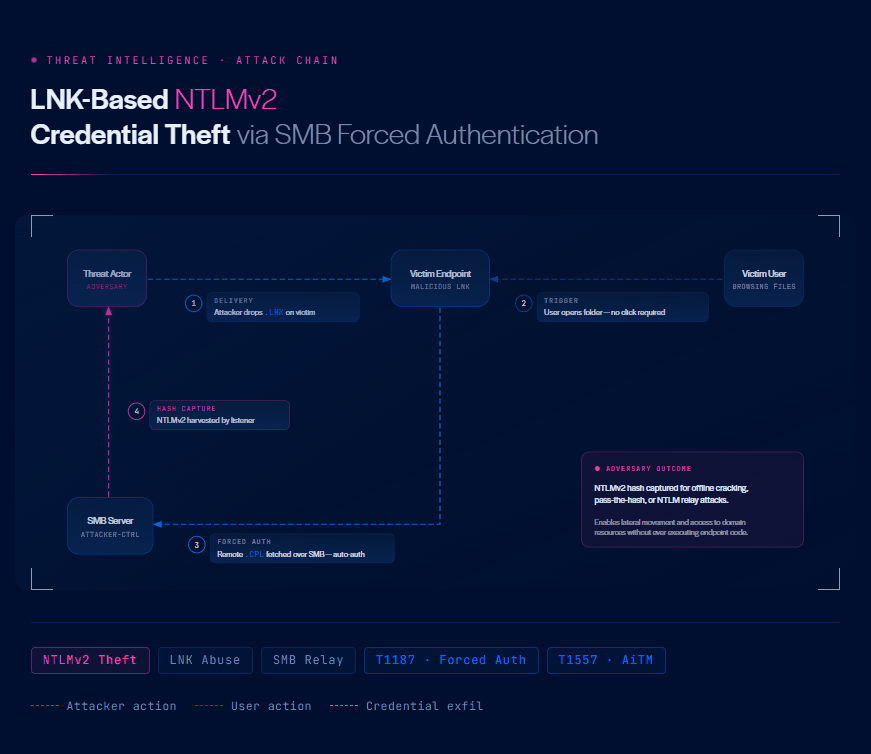Click the Hash Capture description label
This screenshot has height=754, width=871.
[219, 415]
